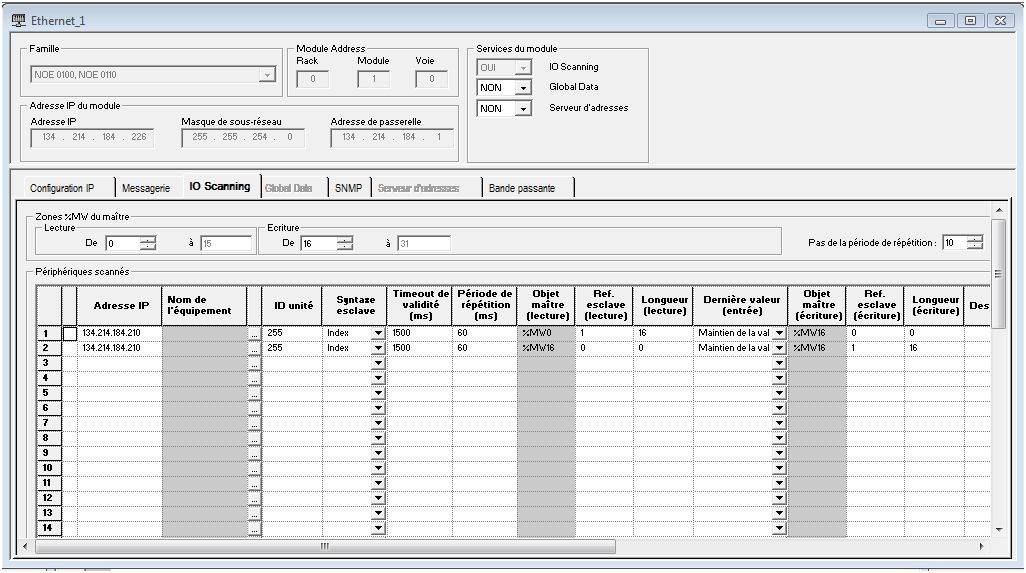The width and height of the screenshot is (1026, 573).
Task: Open the IO Scanning service dropdown
Action: [x=523, y=67]
